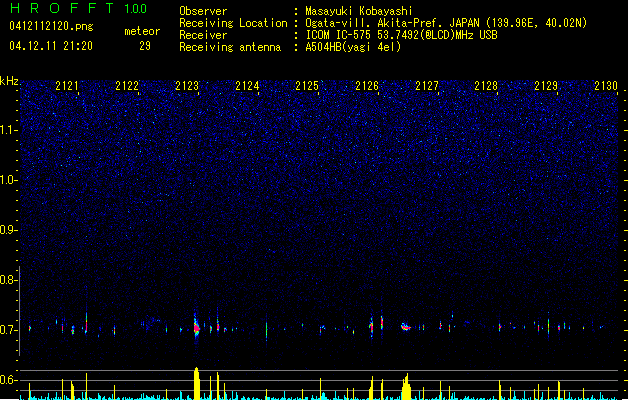629x400 pixels.
Task: Click the curved meteor echo before 2127
Action: [406, 327]
